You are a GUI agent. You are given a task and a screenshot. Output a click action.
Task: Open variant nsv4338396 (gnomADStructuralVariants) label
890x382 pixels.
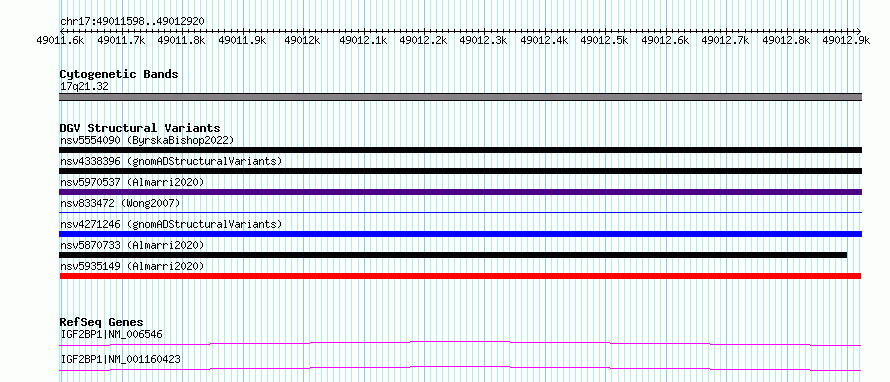click(171, 161)
